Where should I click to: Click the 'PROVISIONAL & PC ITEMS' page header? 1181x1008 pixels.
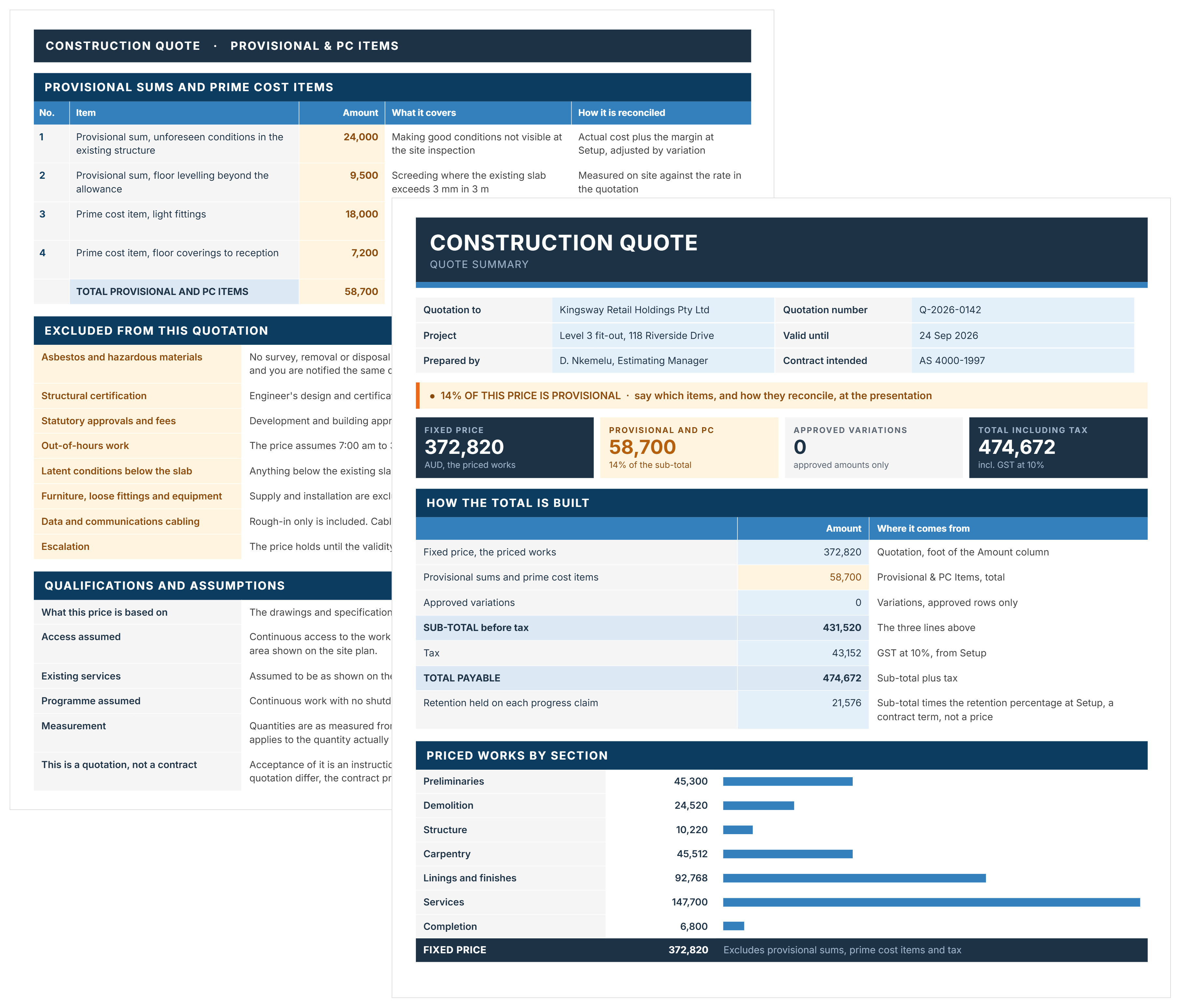pos(314,46)
